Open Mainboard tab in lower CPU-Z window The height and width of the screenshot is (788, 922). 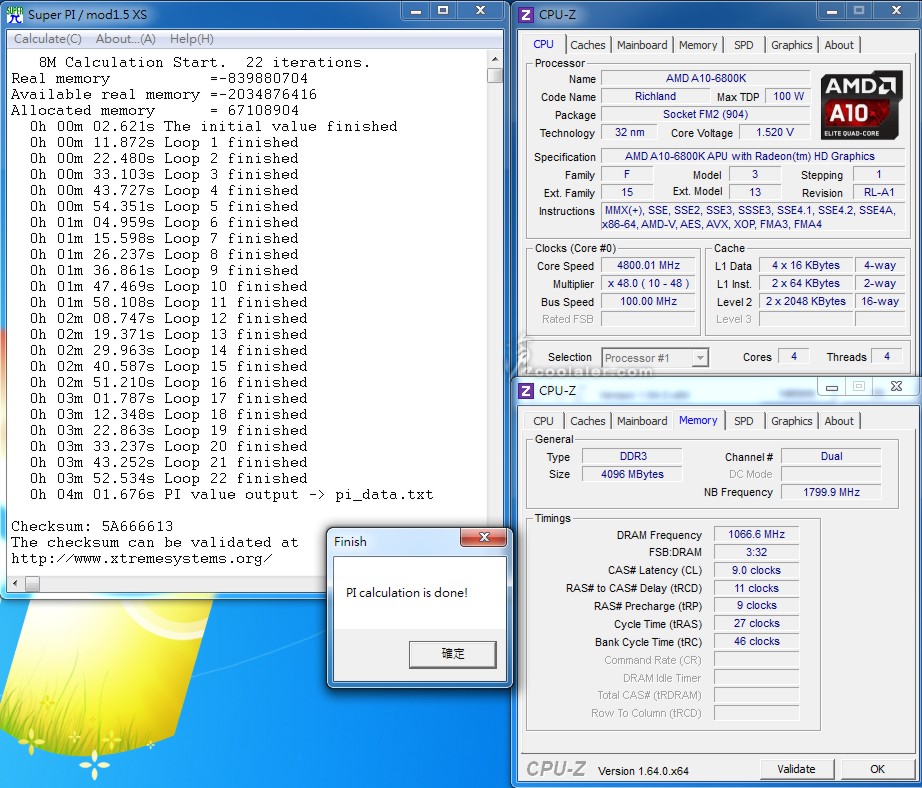click(x=642, y=421)
